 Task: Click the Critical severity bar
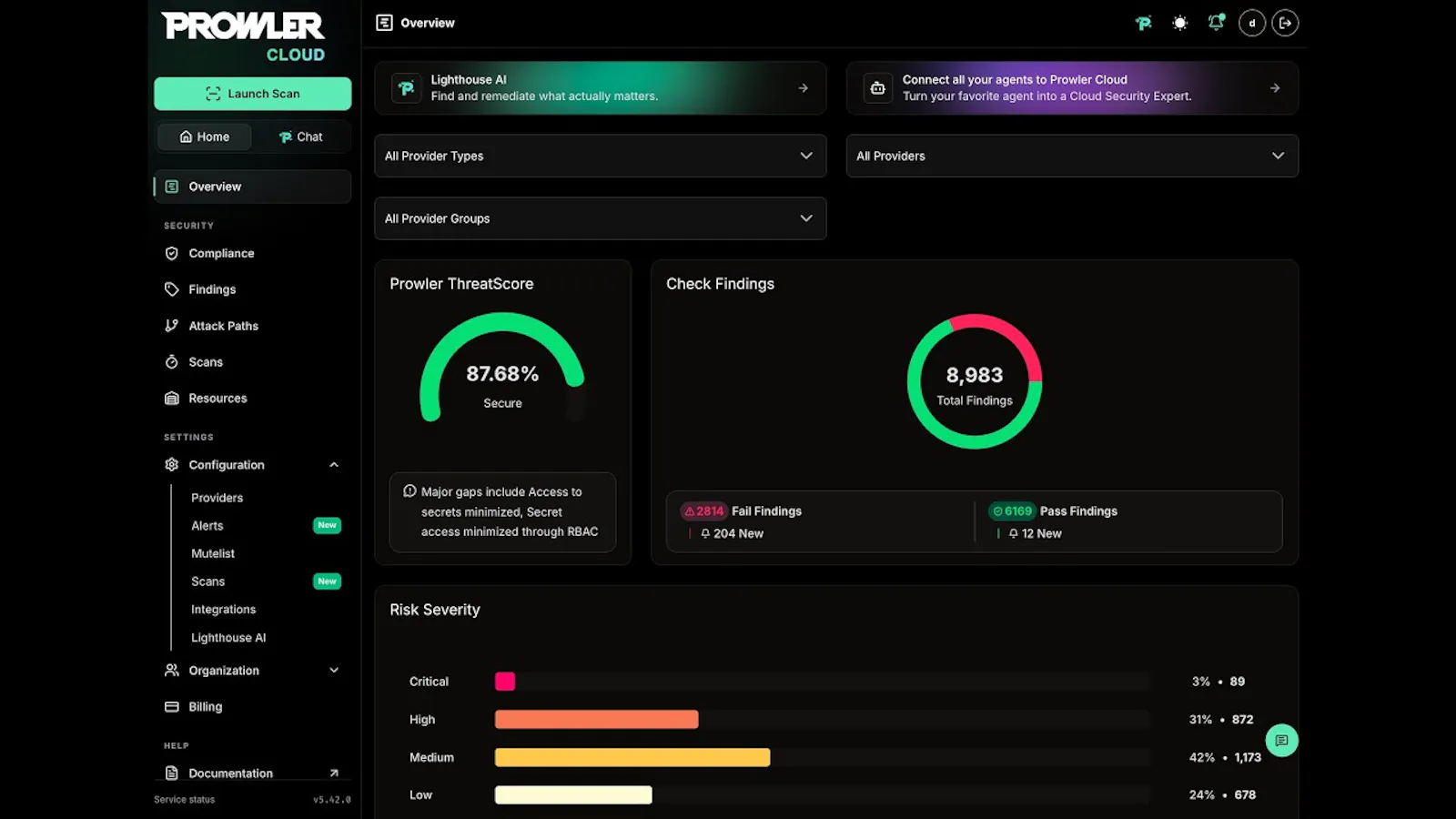(505, 682)
